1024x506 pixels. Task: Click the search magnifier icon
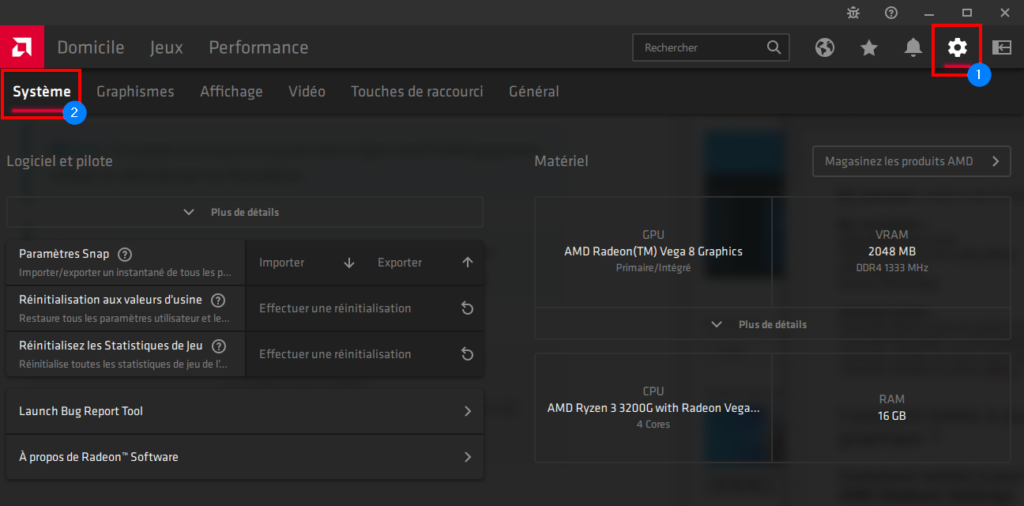pos(773,48)
